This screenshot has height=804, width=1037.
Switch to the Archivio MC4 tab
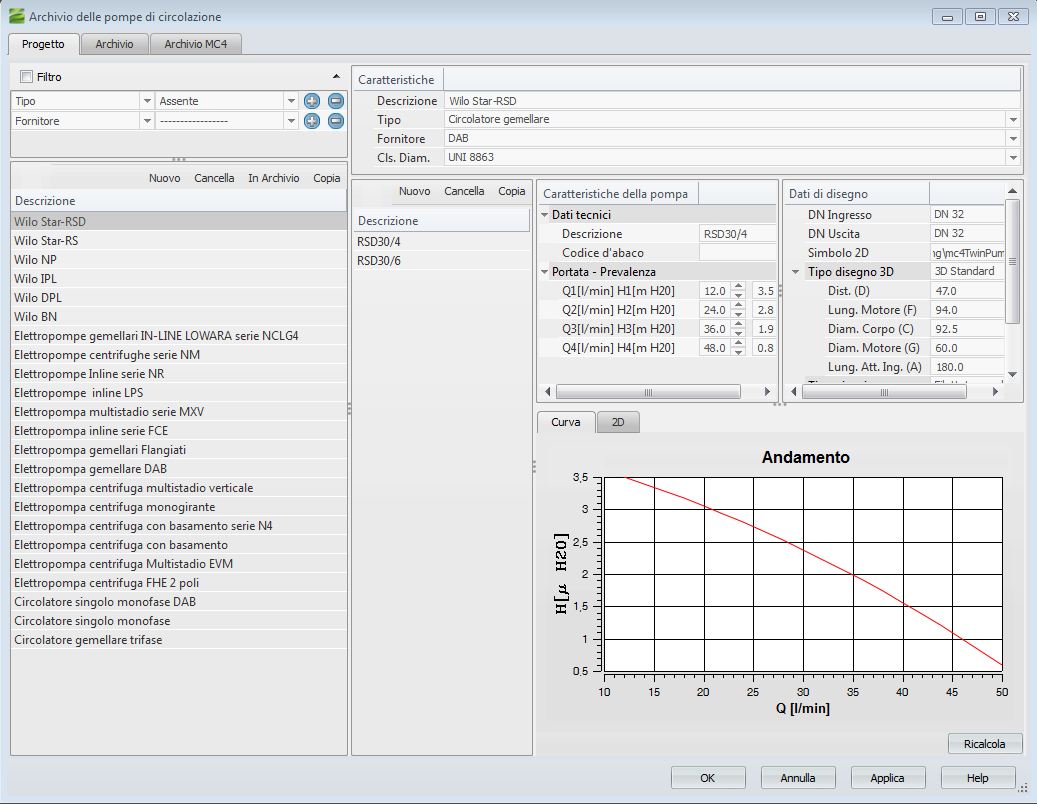(x=196, y=44)
